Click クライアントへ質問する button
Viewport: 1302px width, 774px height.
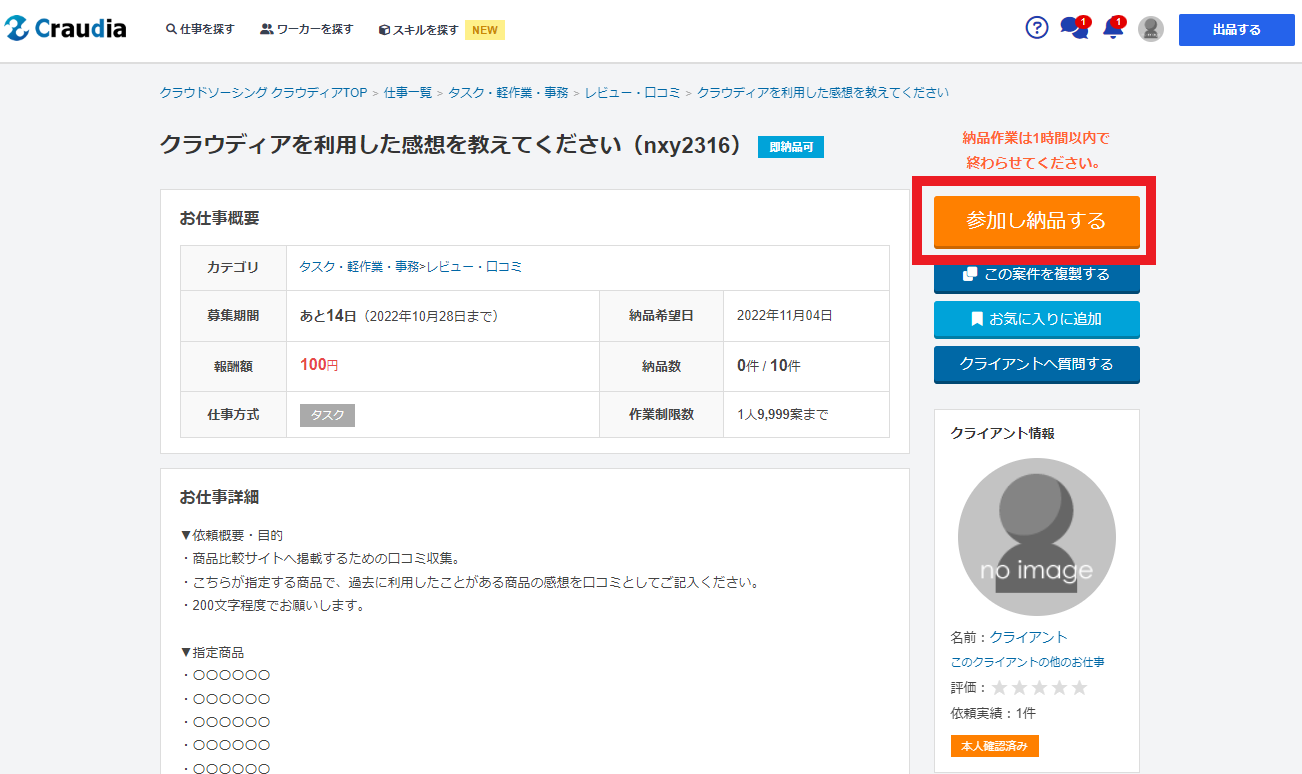pyautogui.click(x=1036, y=364)
